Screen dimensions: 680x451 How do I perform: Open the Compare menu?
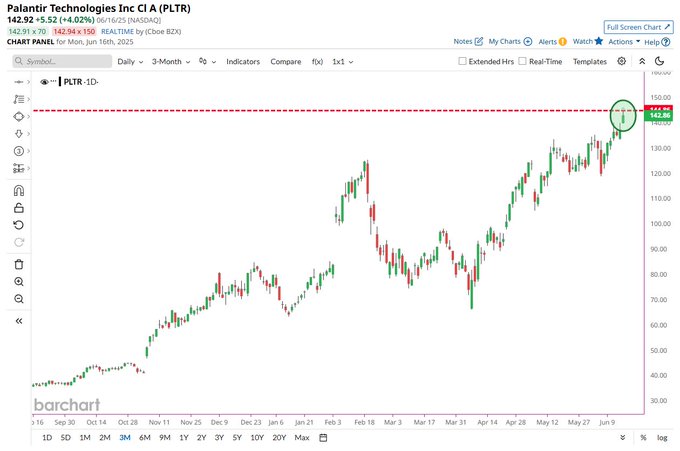pos(286,62)
